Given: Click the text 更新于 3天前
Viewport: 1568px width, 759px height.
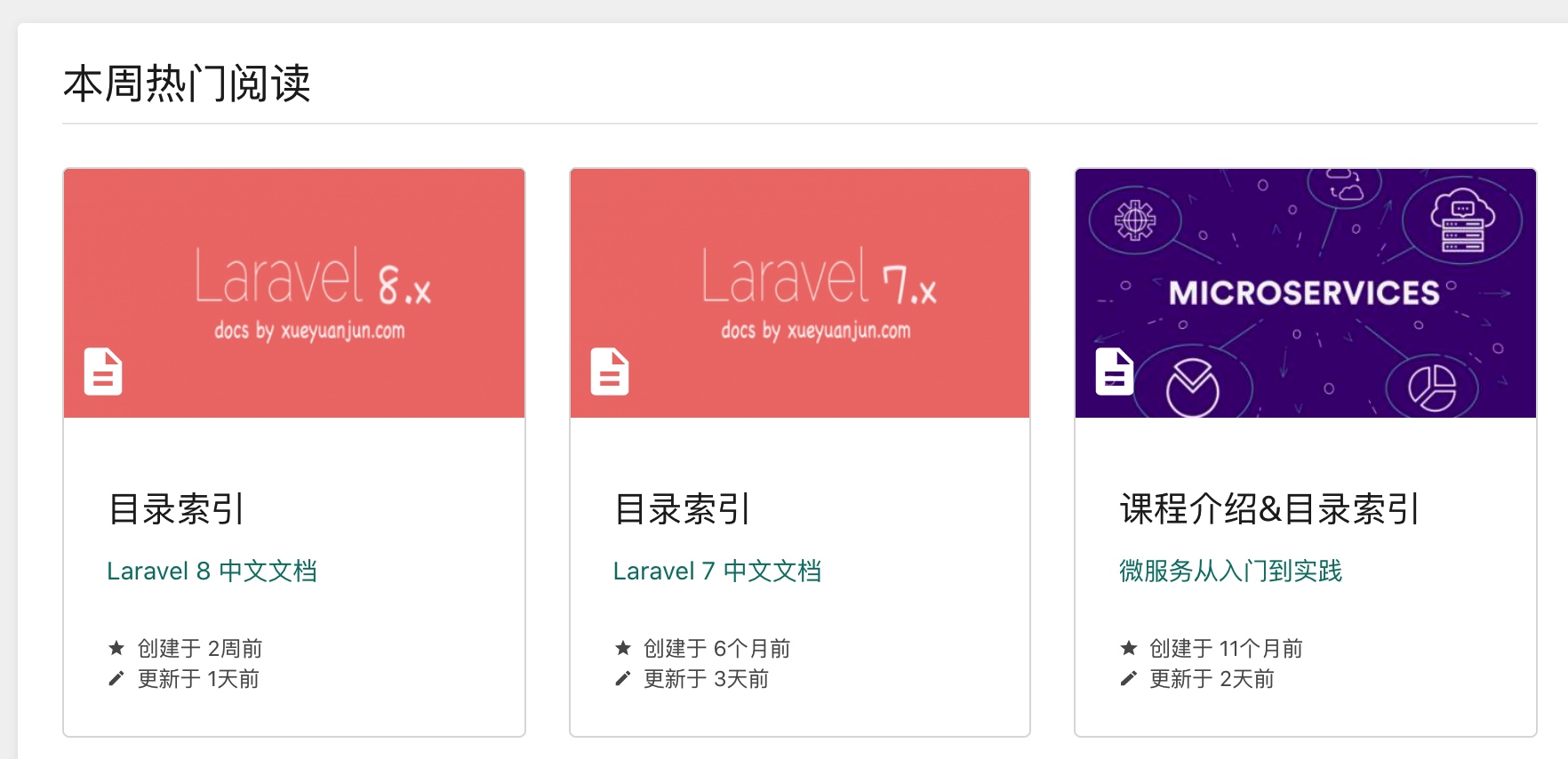Looking at the screenshot, I should point(707,679).
